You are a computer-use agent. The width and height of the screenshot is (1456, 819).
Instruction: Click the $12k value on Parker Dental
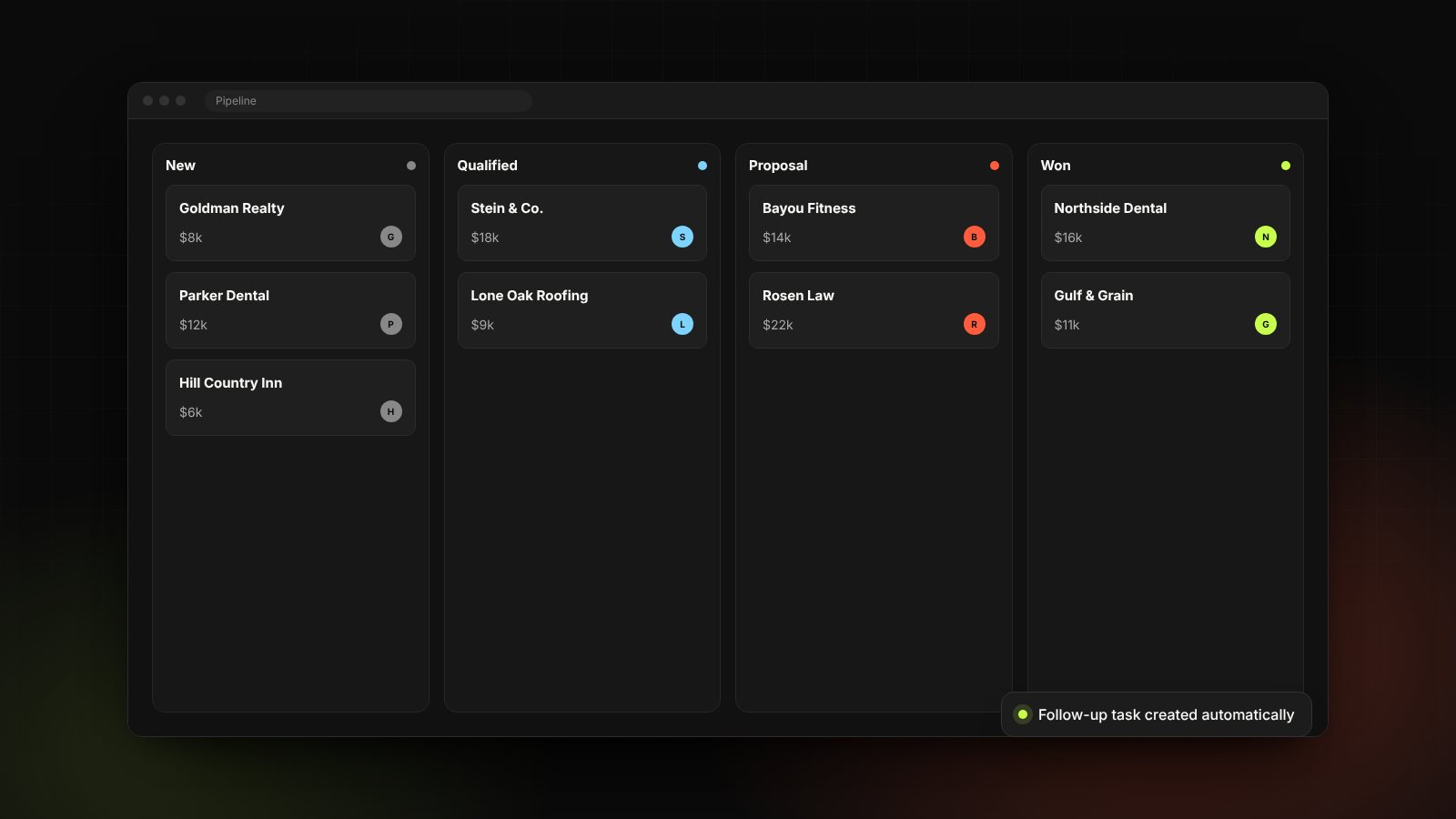point(193,325)
